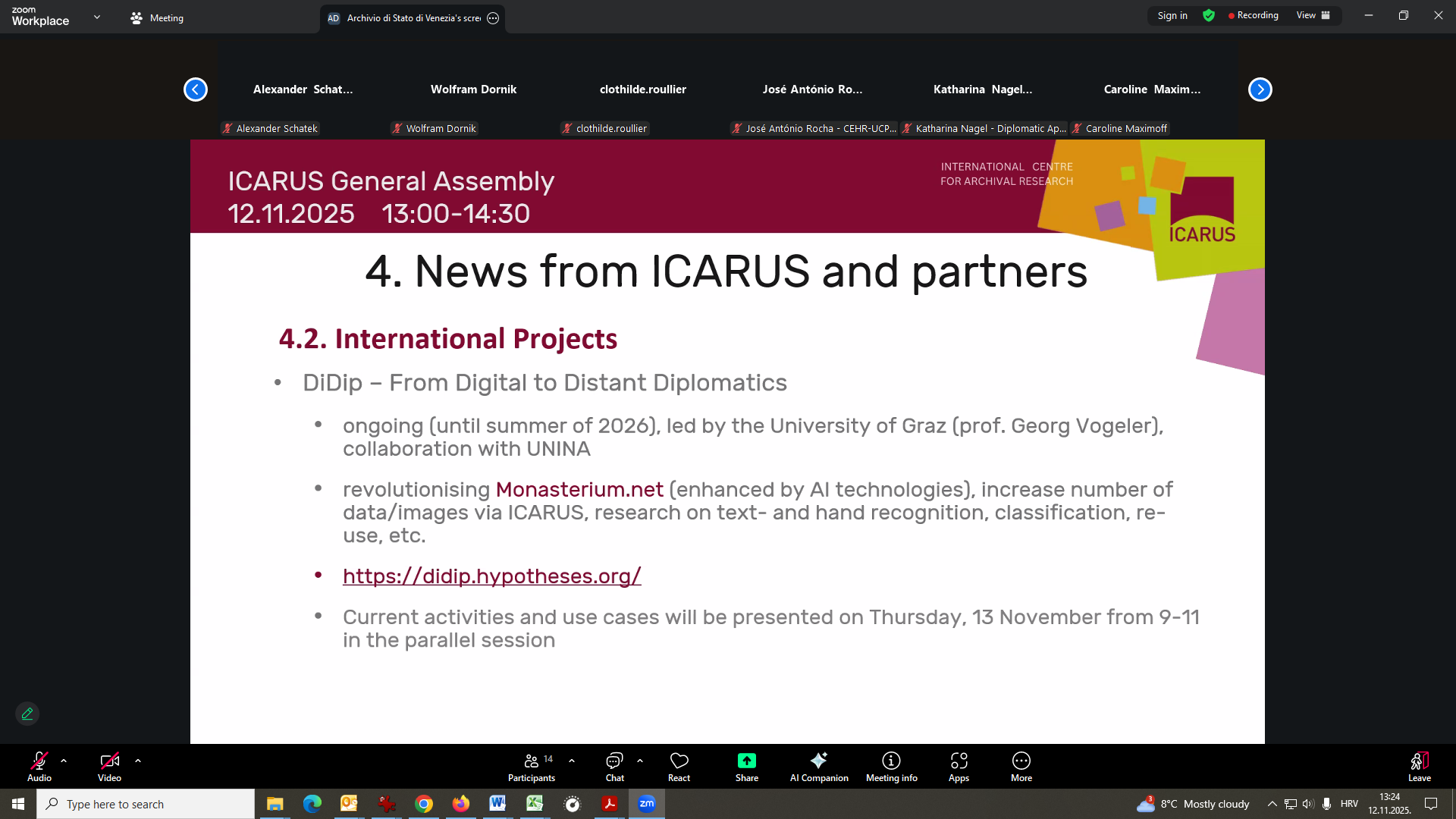This screenshot has height=819, width=1456.
Task: Open the Chat panel
Action: click(x=614, y=766)
